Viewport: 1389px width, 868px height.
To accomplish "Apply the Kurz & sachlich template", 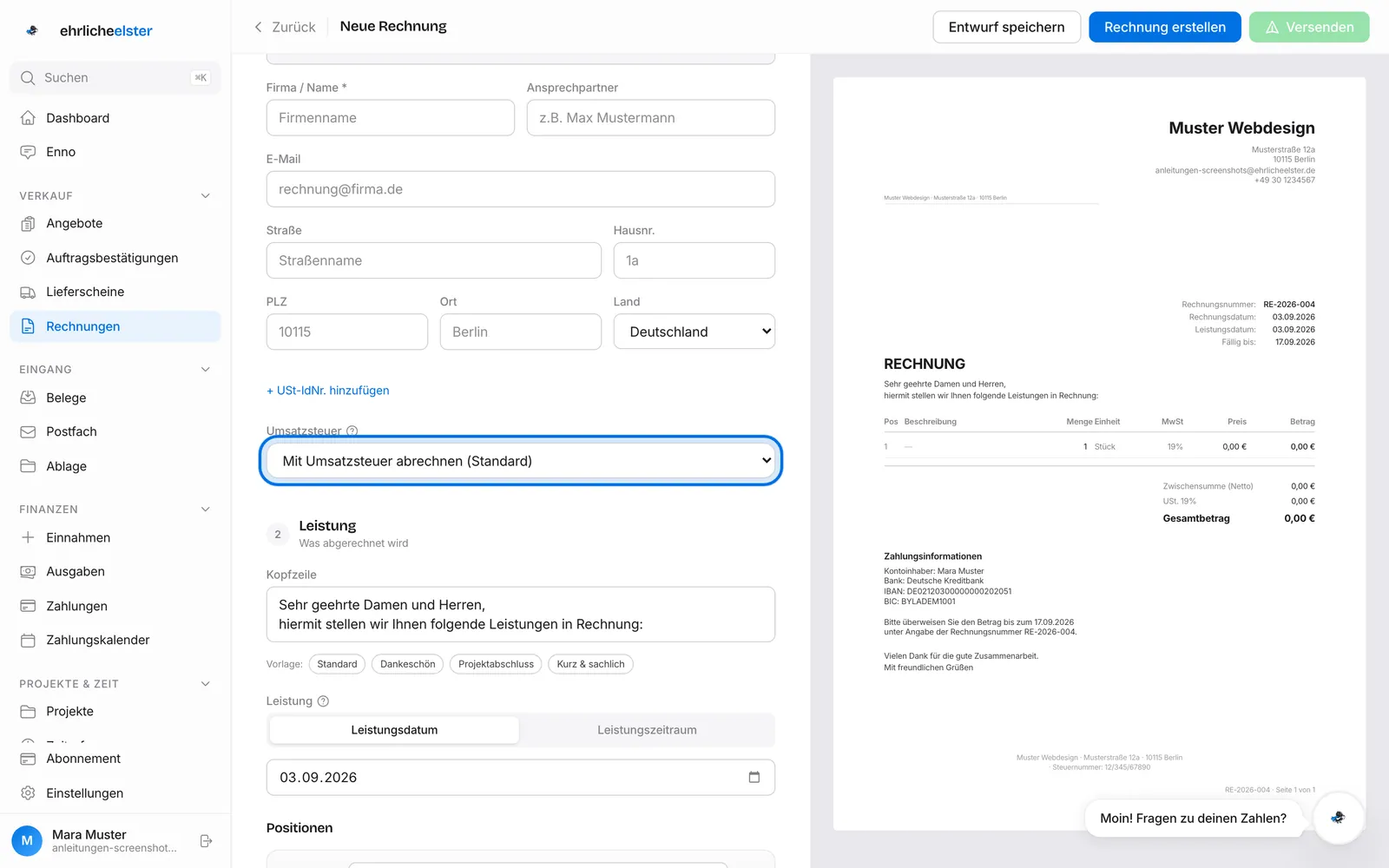I will pos(590,664).
